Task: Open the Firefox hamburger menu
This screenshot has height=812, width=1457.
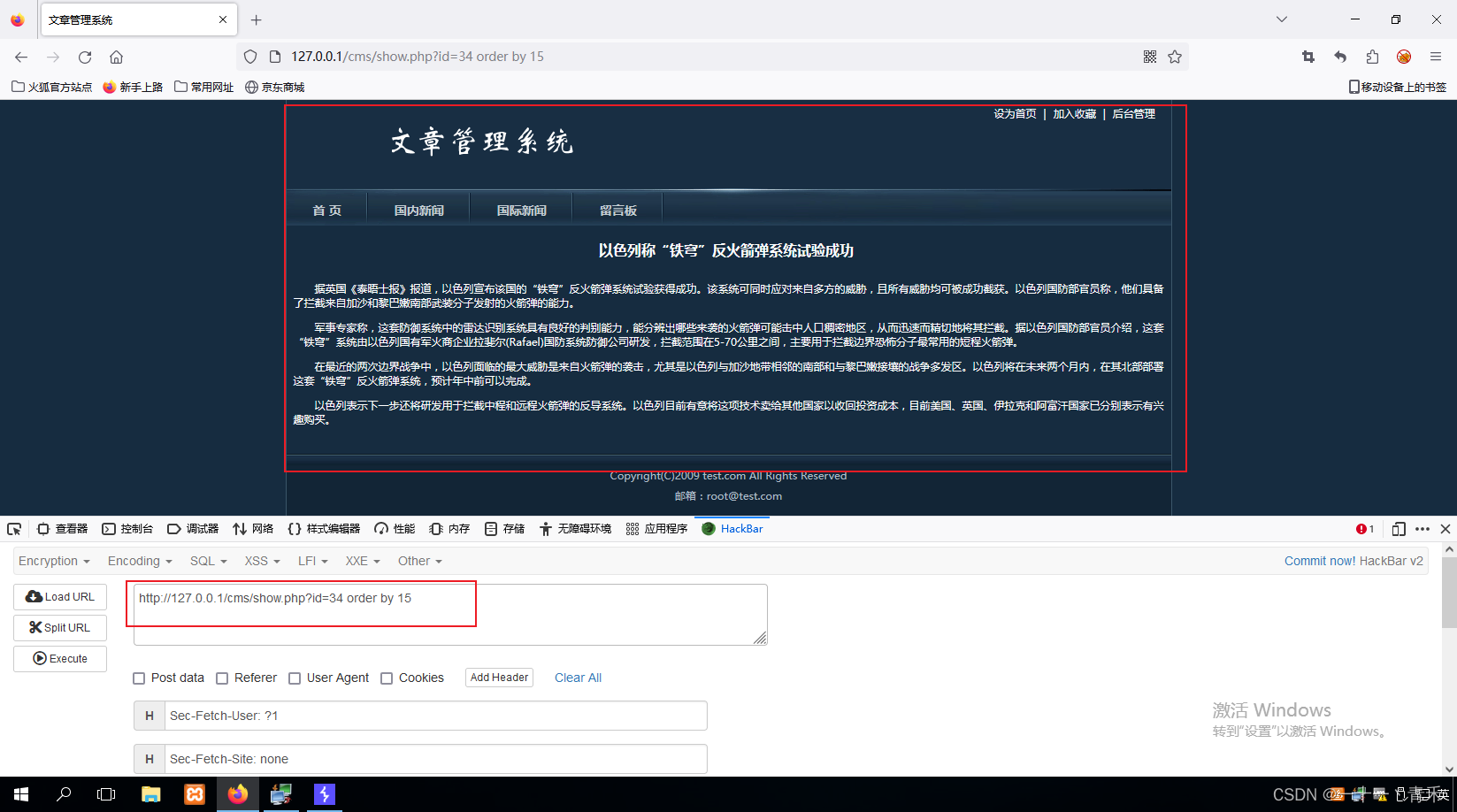Action: coord(1436,57)
